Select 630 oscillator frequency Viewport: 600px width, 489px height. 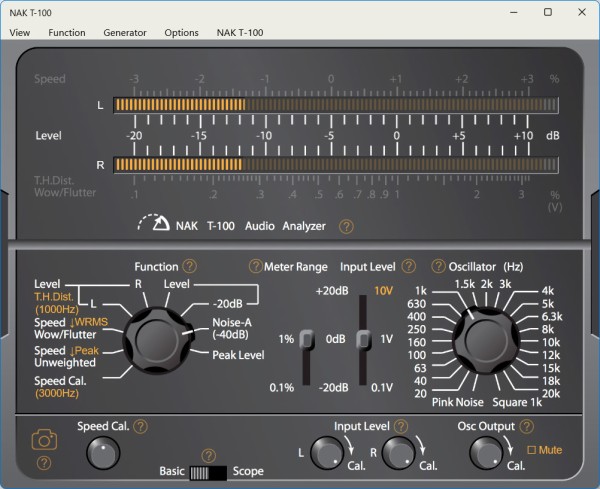pos(417,304)
